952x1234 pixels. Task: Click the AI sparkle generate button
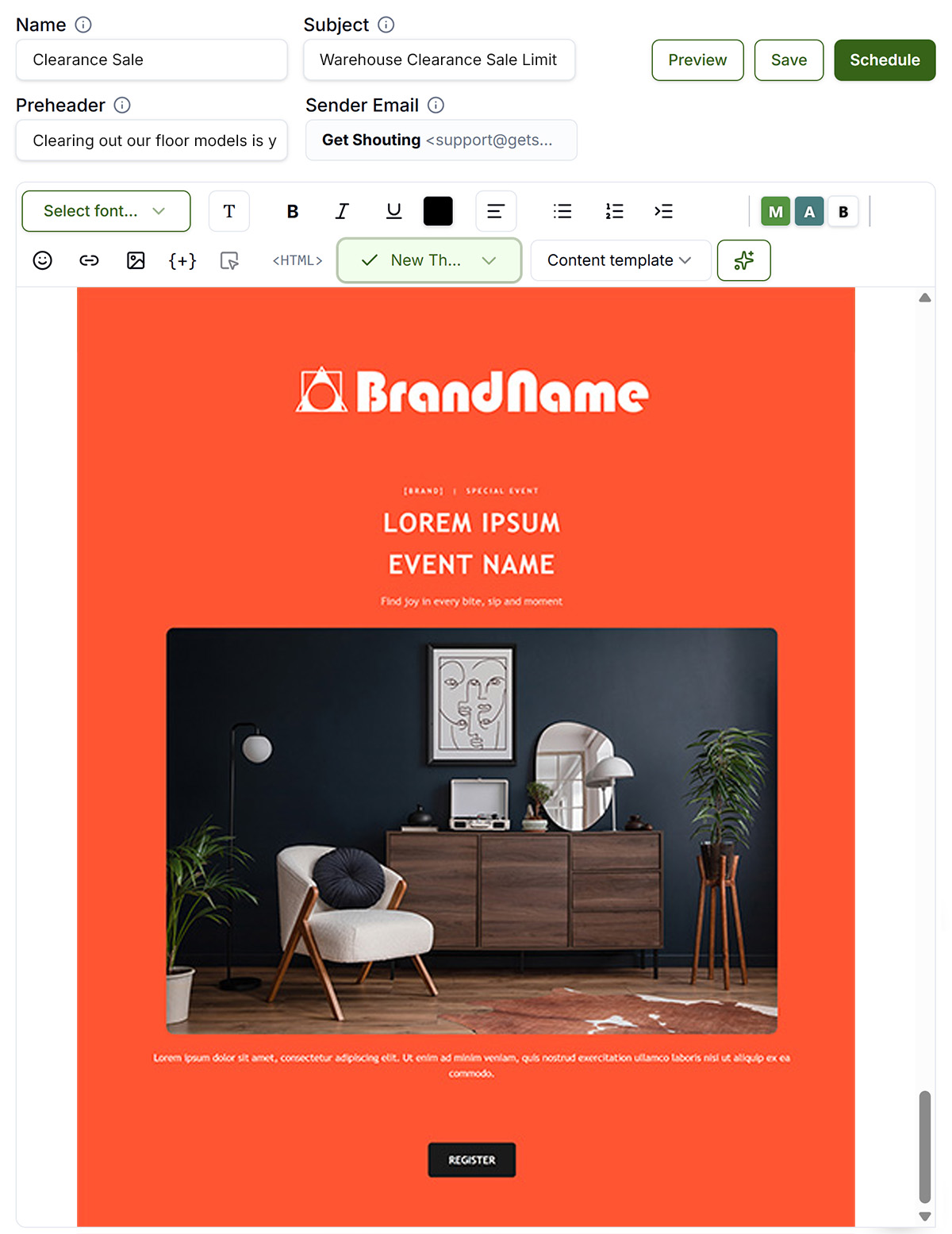(x=743, y=260)
